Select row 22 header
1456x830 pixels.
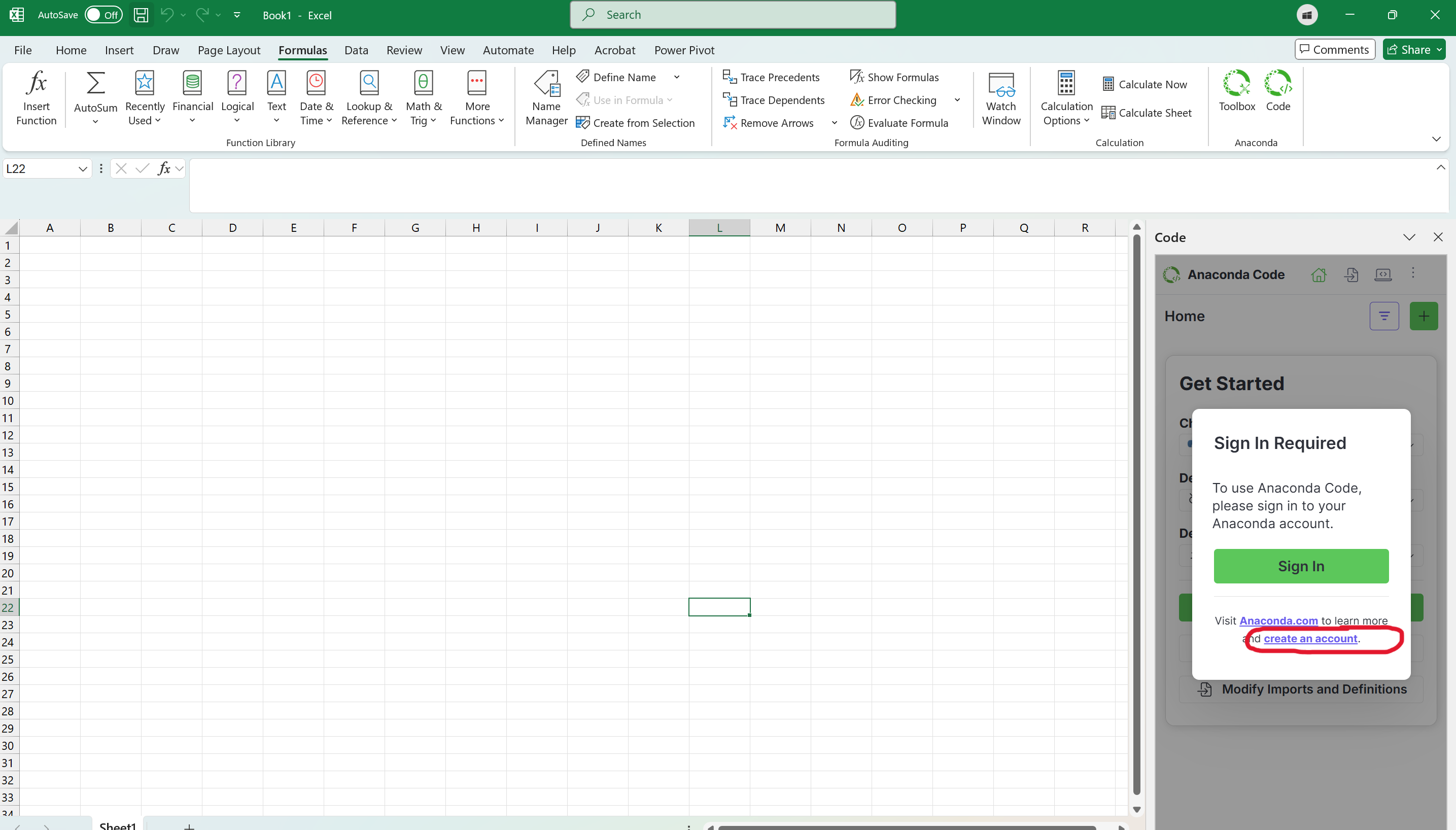pos(9,607)
